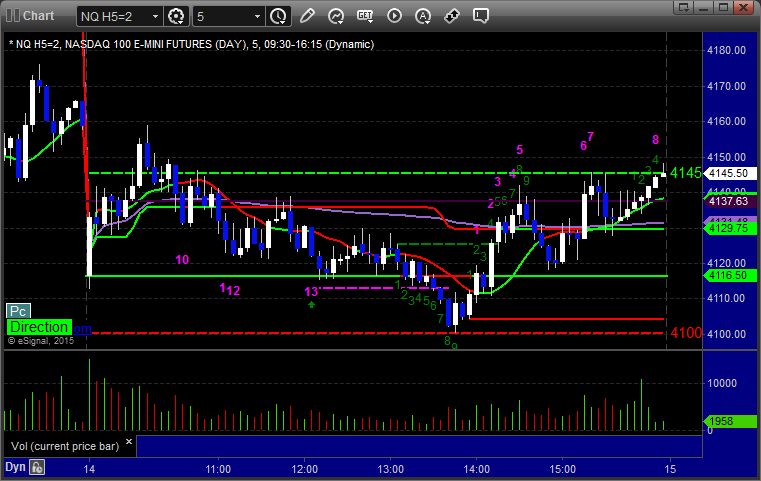Open time template clock menu
Screen dimensions: 761x481
pos(278,16)
